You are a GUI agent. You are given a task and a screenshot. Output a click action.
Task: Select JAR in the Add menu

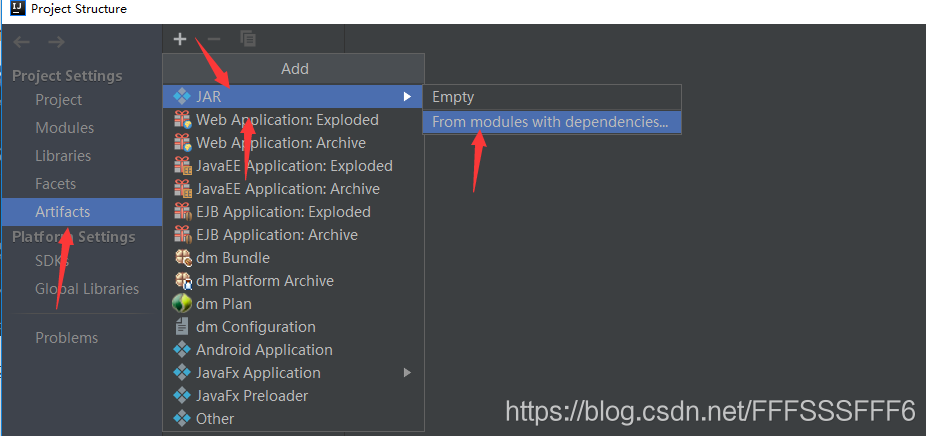coord(293,97)
